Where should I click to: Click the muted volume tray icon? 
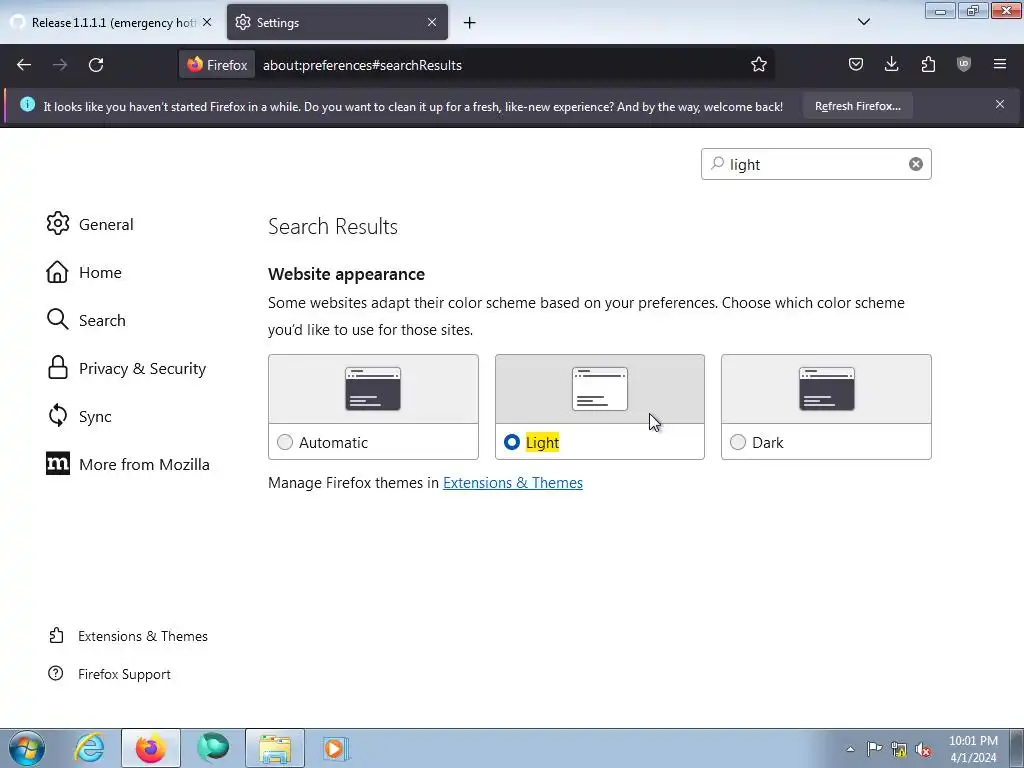[923, 749]
